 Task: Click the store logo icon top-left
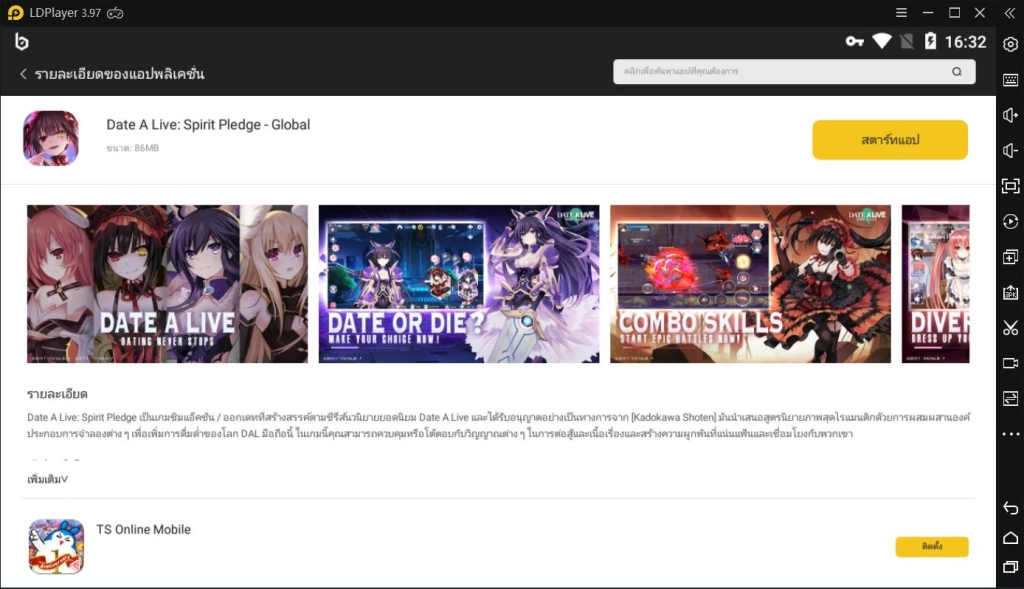coord(22,42)
